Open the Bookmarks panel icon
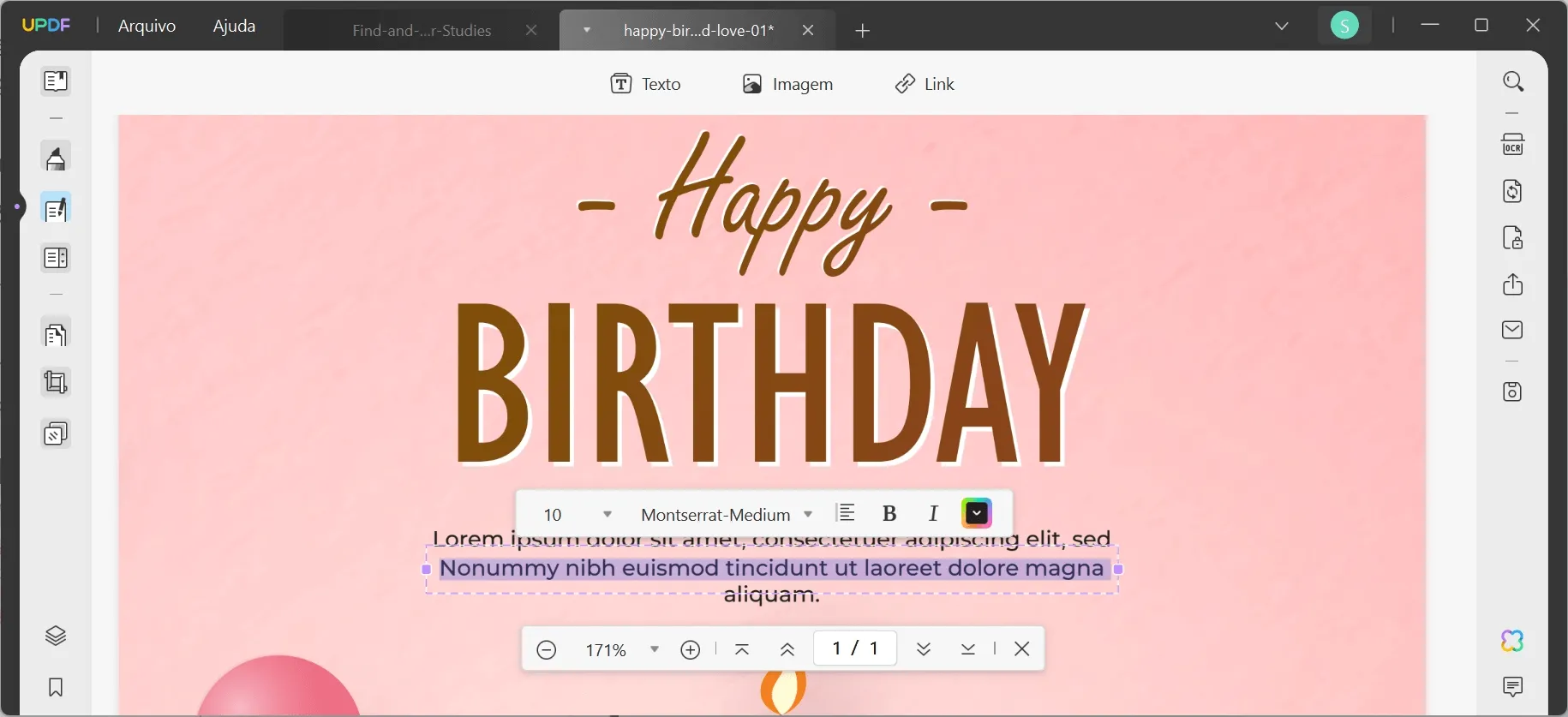Image resolution: width=1568 pixels, height=717 pixels. (x=56, y=687)
